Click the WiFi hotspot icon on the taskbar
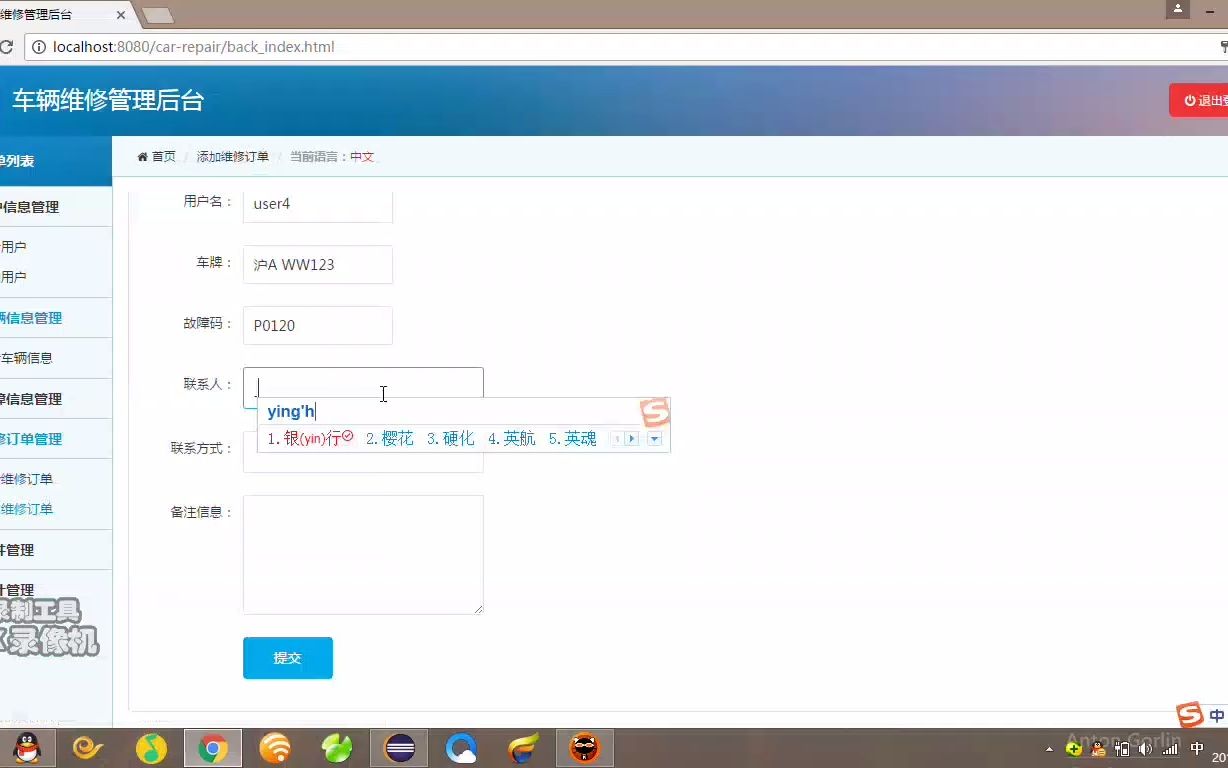The height and width of the screenshot is (768, 1228). [275, 748]
